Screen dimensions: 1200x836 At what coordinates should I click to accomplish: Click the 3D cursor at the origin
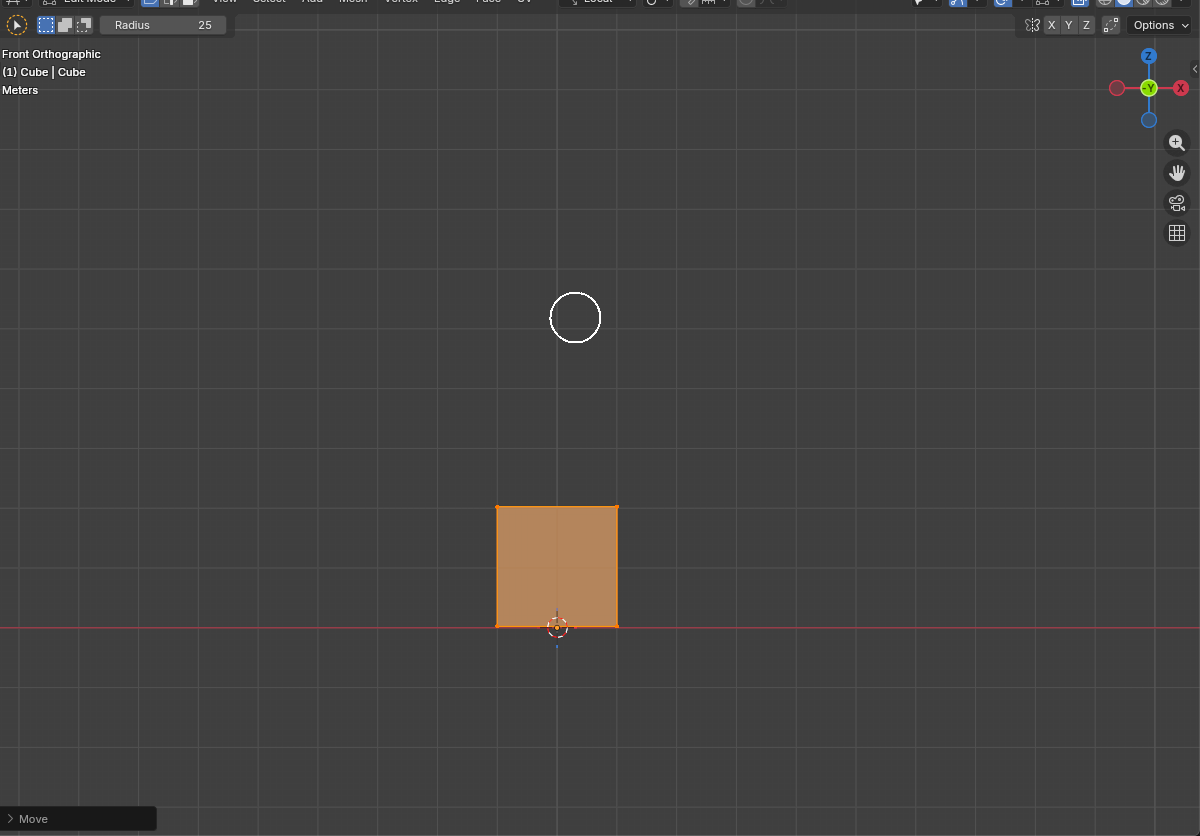click(557, 627)
